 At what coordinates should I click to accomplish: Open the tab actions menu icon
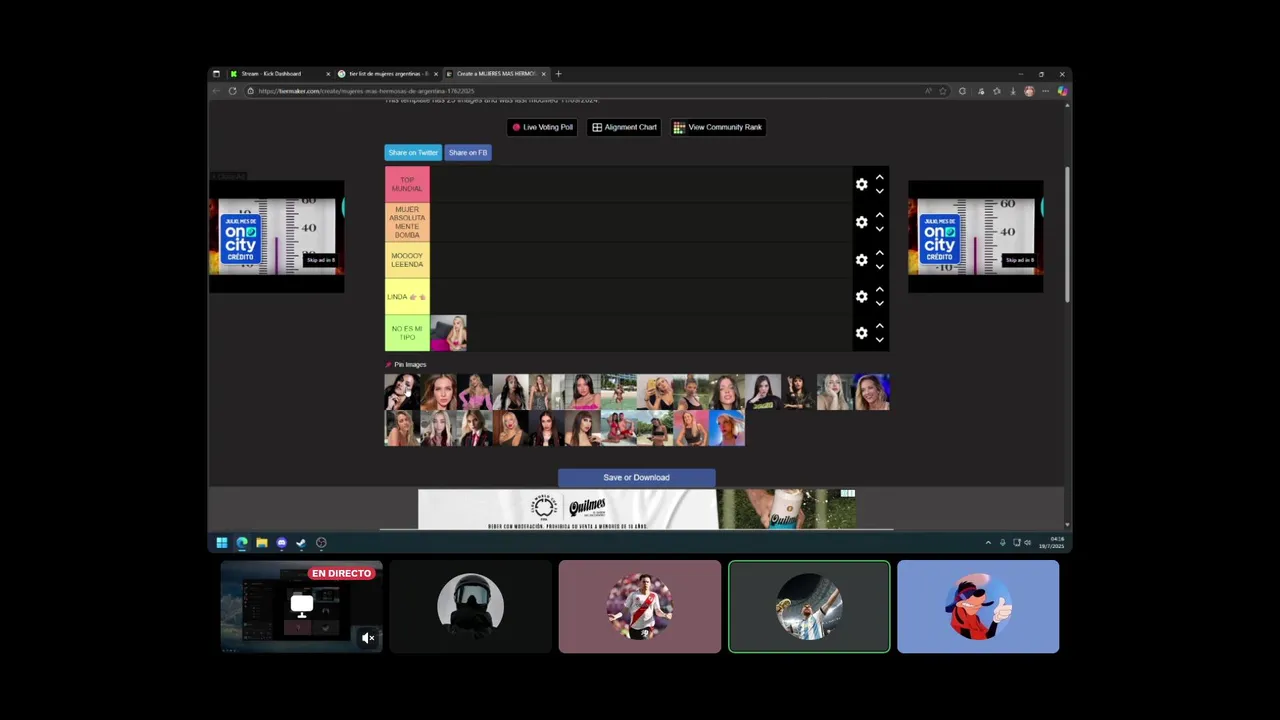[x=216, y=74]
